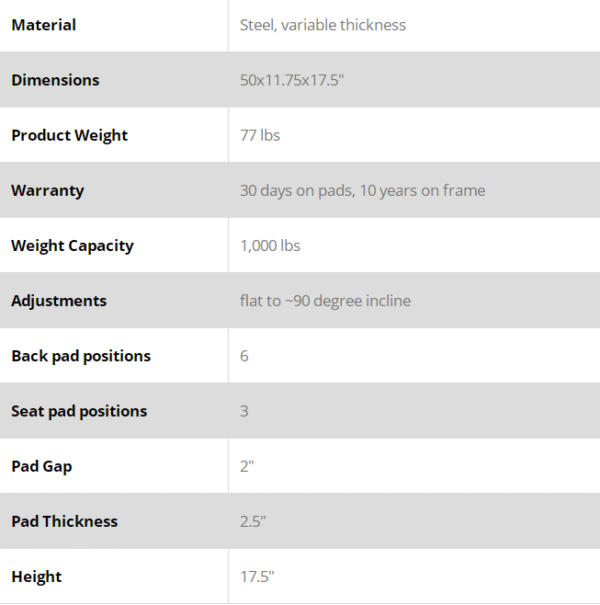Viewport: 600px width, 605px height.
Task: Click 'flat to ~90 degree incline' text
Action: [x=325, y=301]
